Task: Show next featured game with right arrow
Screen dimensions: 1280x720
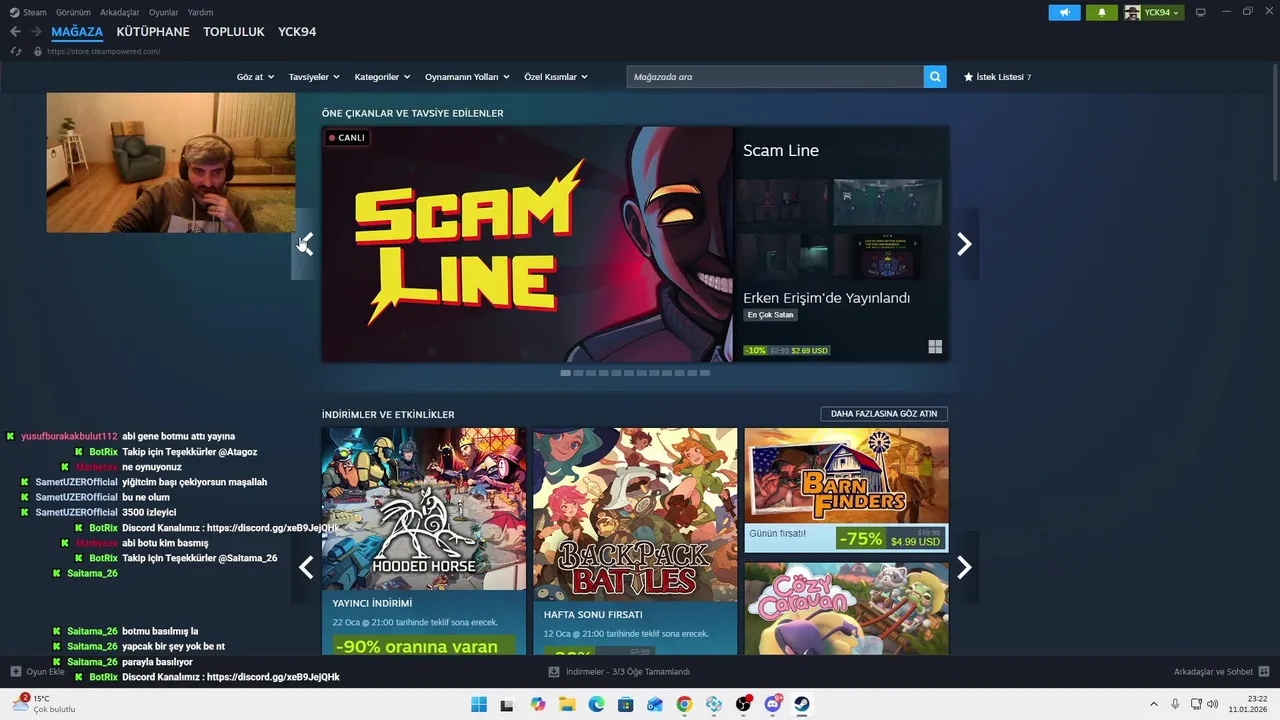Action: point(964,244)
